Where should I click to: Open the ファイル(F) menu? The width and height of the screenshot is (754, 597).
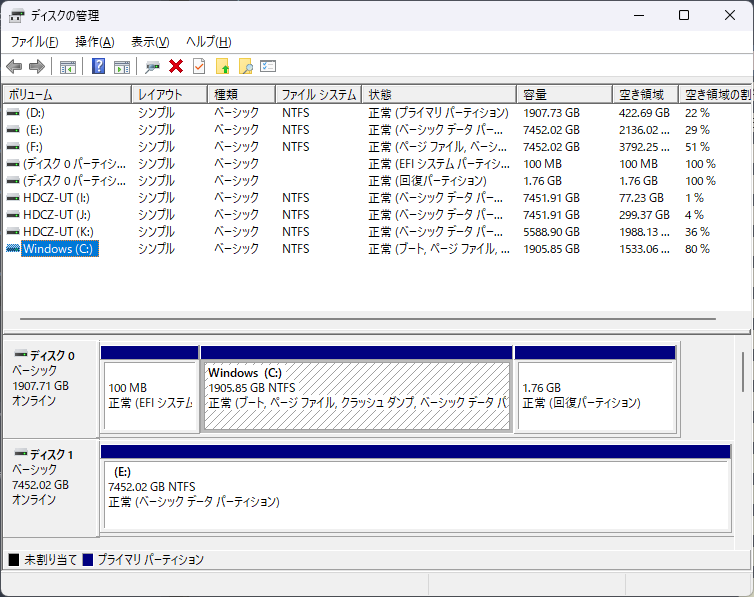[x=34, y=42]
